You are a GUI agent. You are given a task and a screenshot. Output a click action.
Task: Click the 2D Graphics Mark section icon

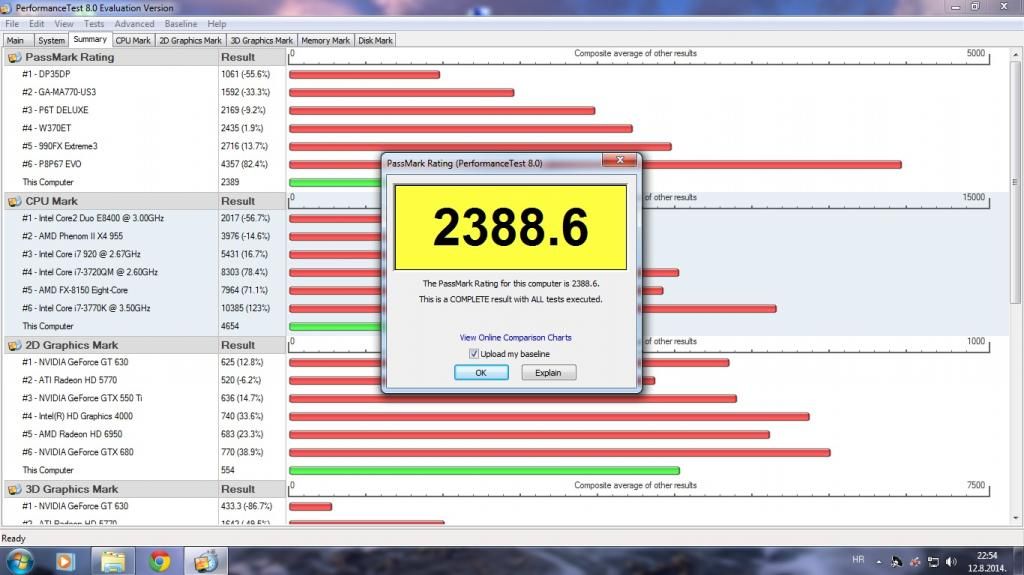click(14, 345)
